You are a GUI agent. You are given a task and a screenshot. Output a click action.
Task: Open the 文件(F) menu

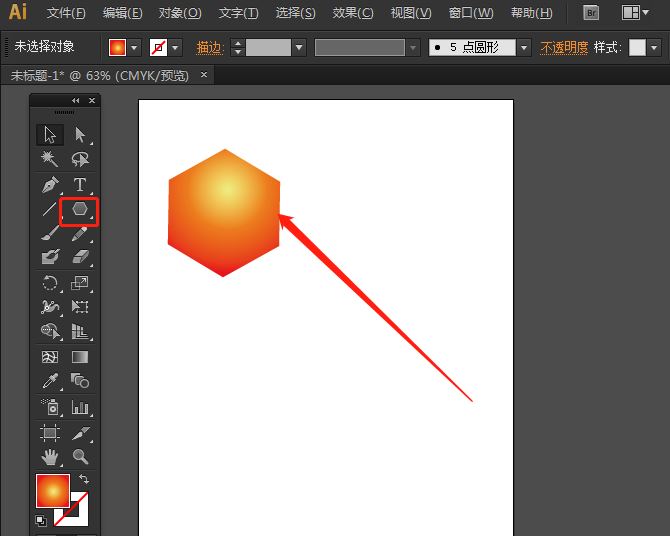pyautogui.click(x=66, y=13)
